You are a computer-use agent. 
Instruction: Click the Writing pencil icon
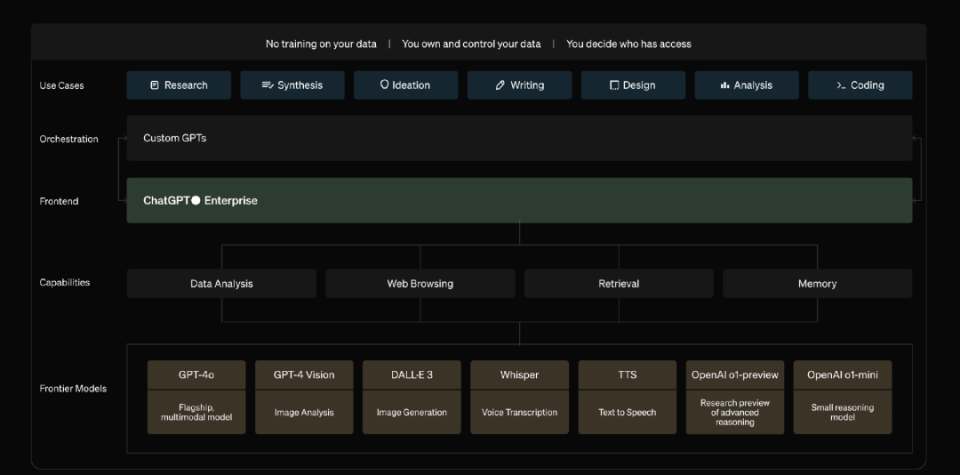click(x=500, y=85)
